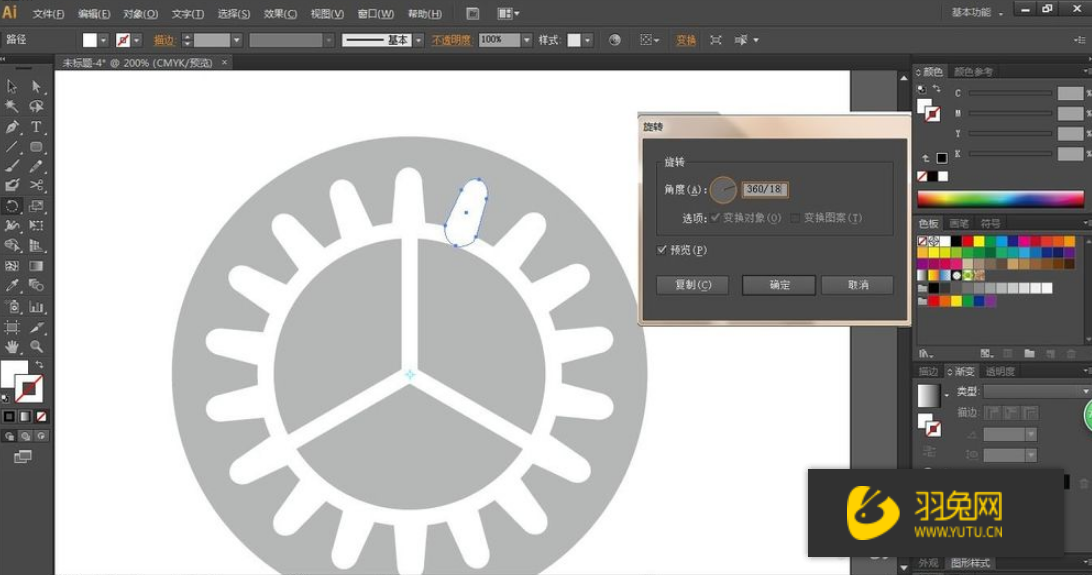Set toolbox paint mode to Color

tap(9, 416)
